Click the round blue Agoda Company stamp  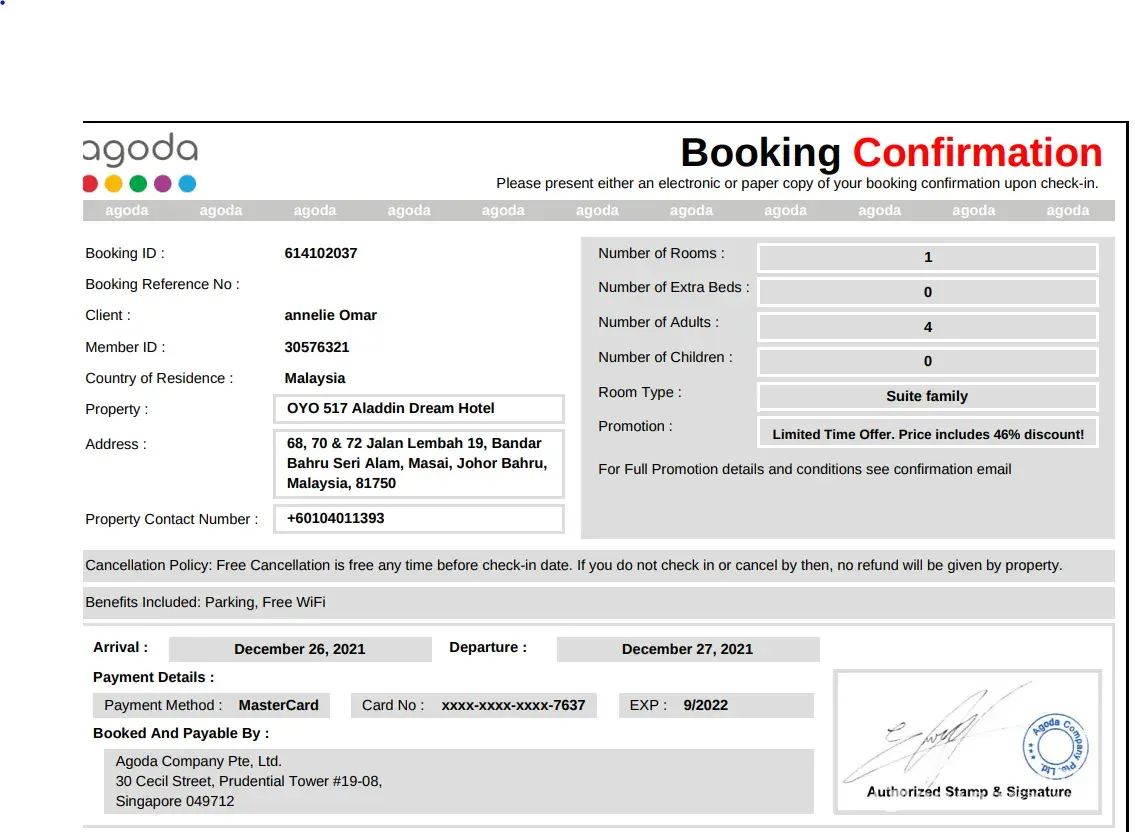[1055, 746]
